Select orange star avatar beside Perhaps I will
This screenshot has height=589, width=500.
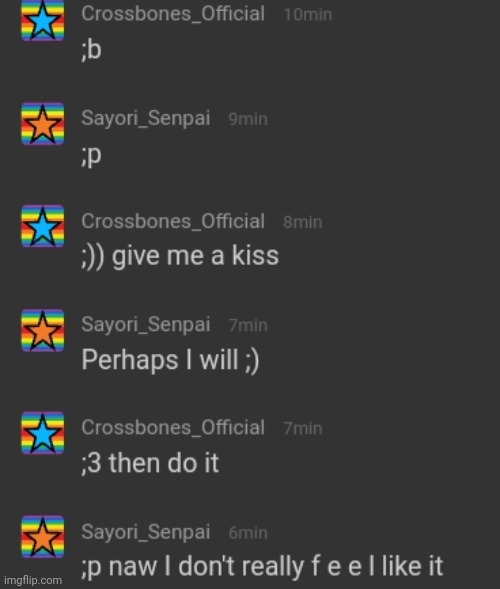point(42,330)
